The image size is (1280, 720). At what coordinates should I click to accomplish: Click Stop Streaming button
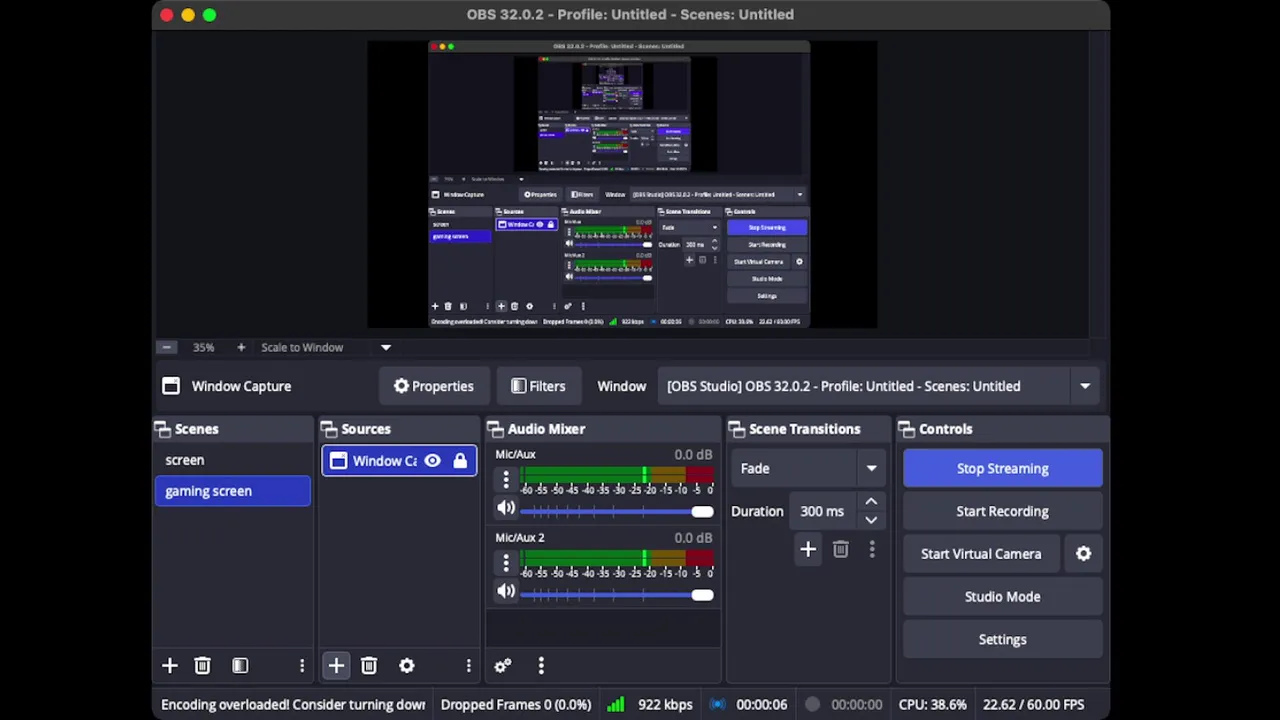[1002, 468]
